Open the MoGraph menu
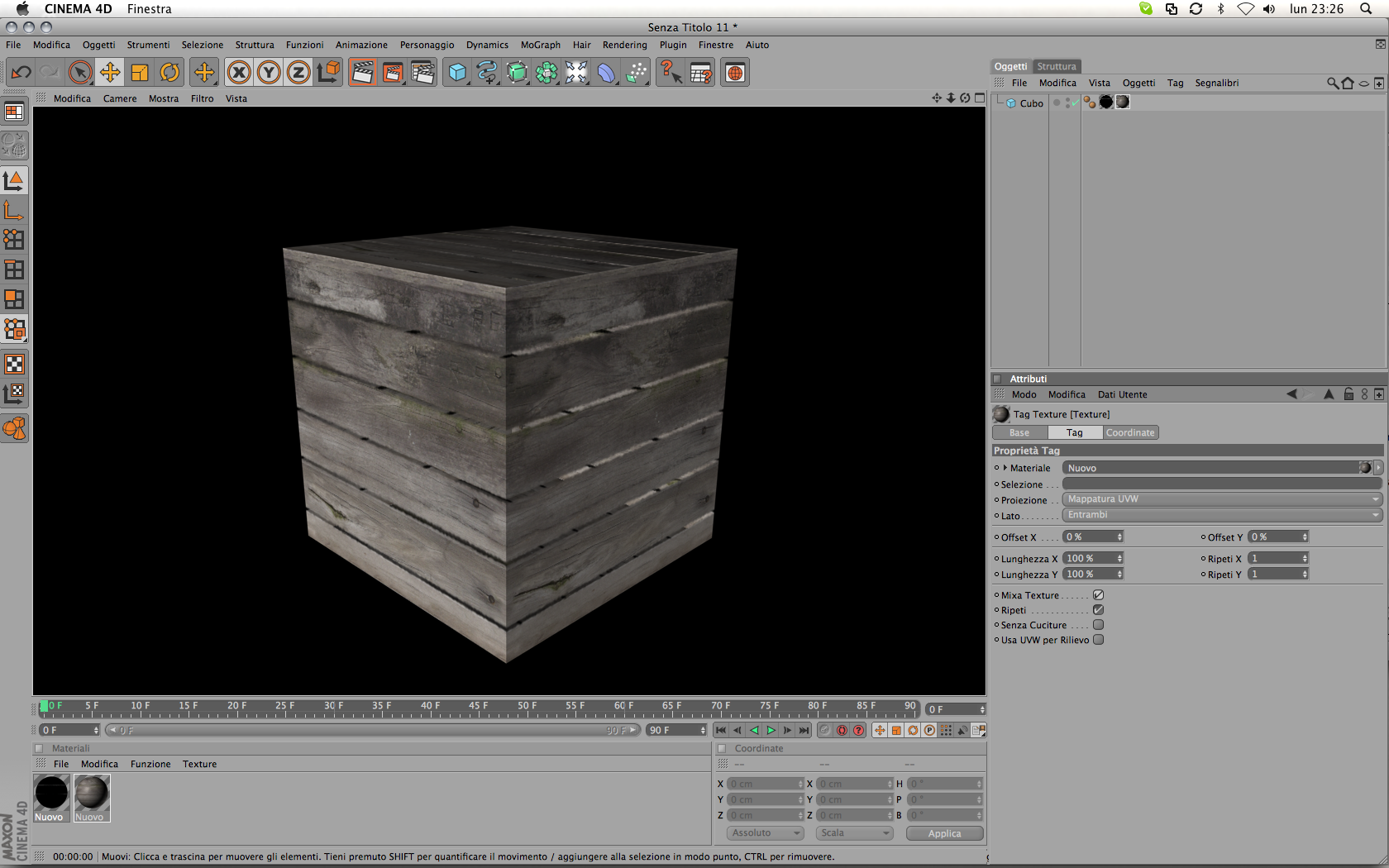 coord(540,45)
